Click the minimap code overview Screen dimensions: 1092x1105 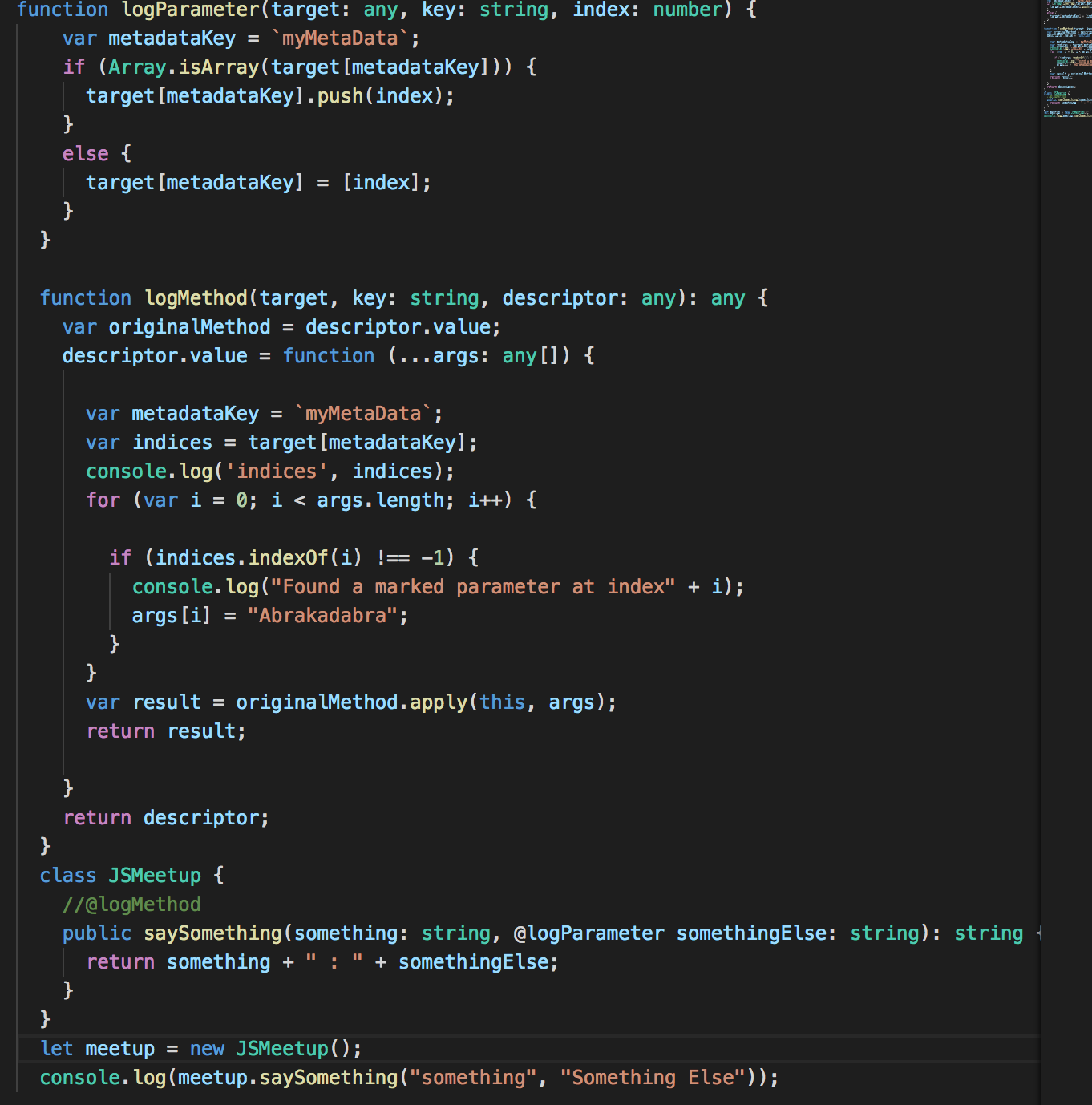click(1067, 59)
